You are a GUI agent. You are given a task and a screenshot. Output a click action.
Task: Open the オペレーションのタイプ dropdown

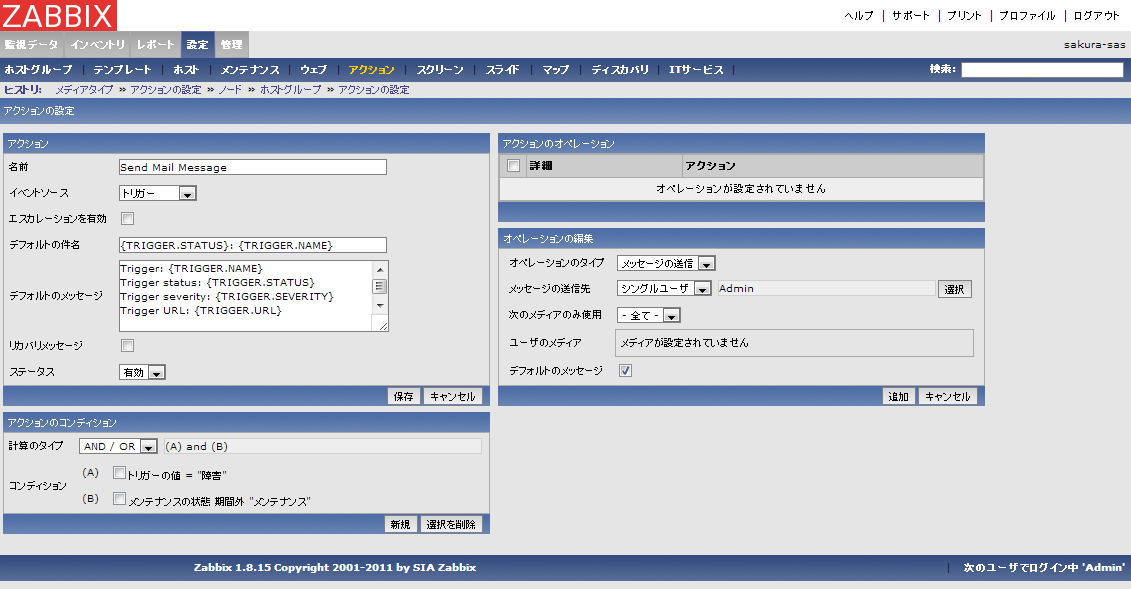click(x=665, y=263)
